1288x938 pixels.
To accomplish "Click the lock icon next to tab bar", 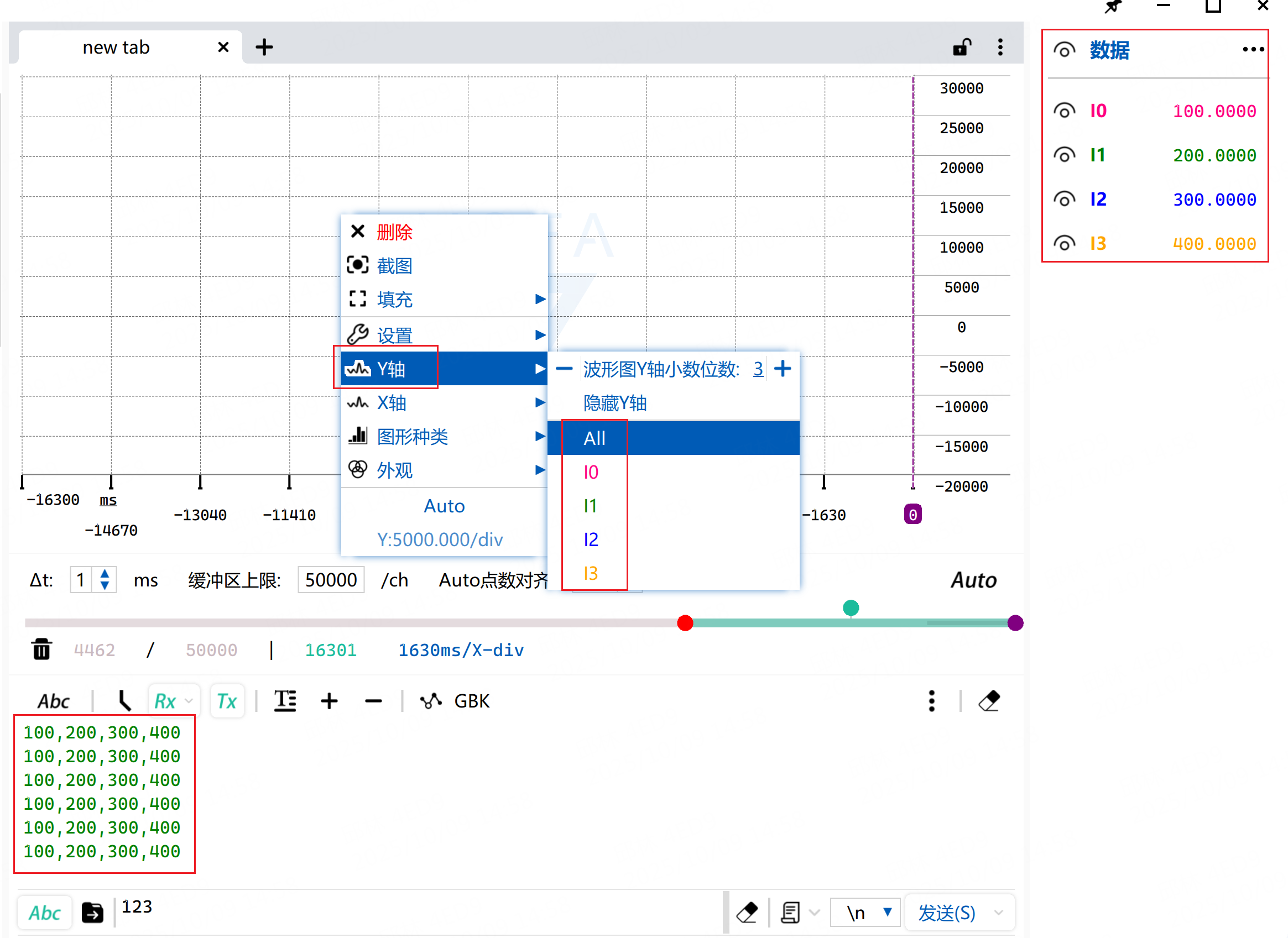I will 962,47.
